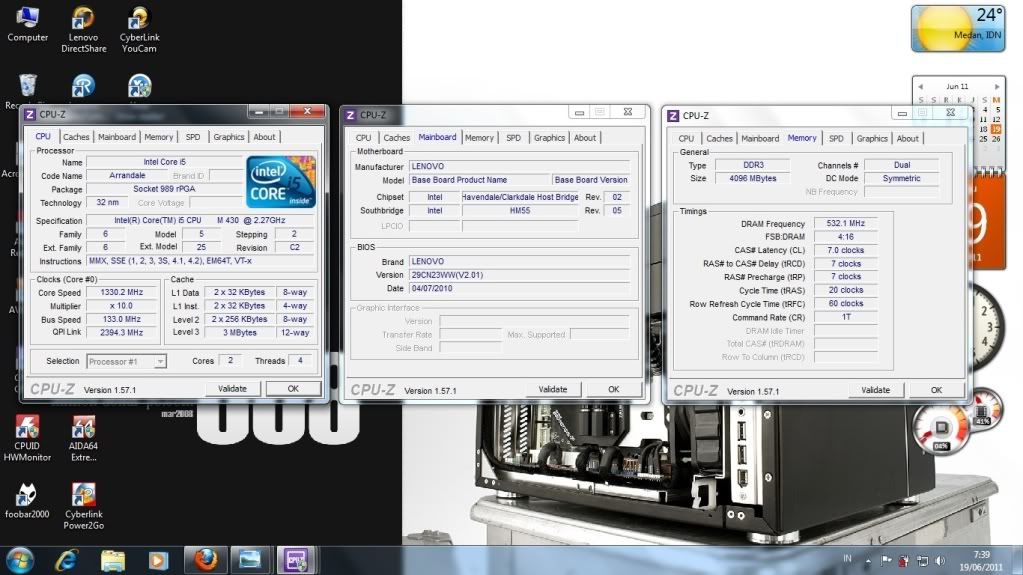Click the weather gadget showing Medan
Screen dimensions: 1023x575
point(958,28)
